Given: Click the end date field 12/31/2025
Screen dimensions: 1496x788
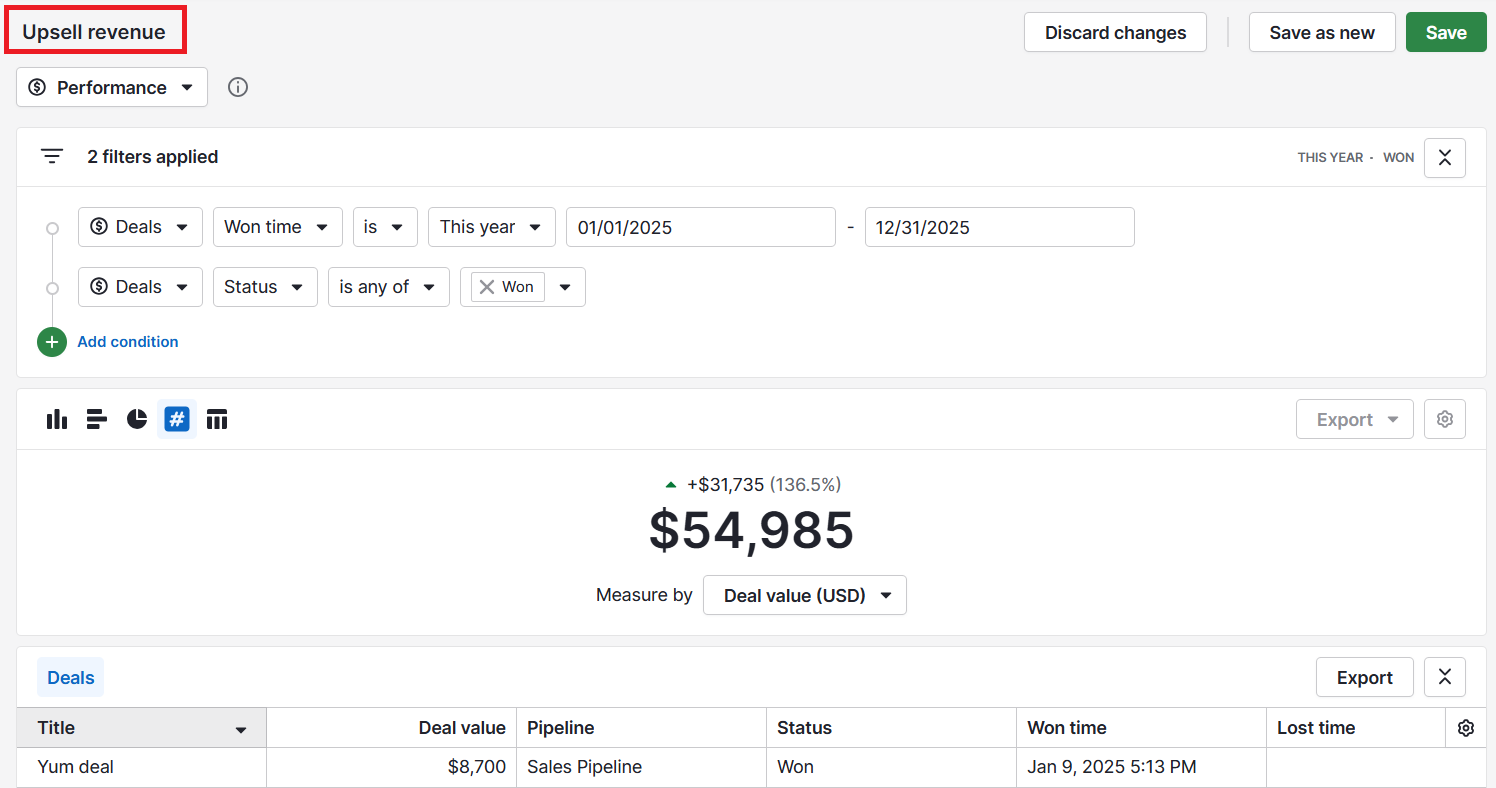Looking at the screenshot, I should coord(1000,227).
